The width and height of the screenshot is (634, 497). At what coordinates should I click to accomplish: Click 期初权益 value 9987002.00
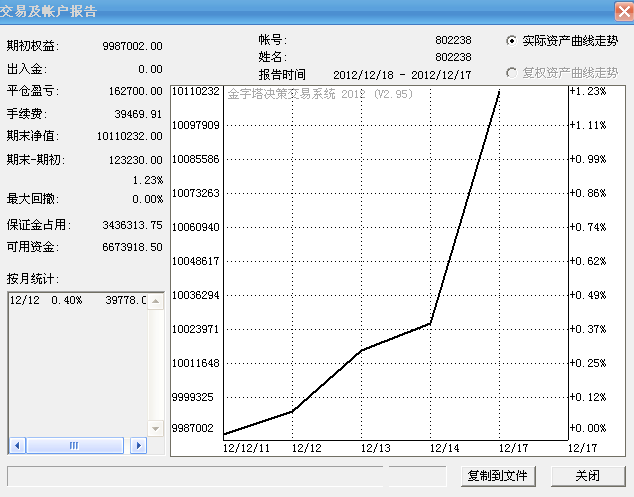tap(133, 46)
